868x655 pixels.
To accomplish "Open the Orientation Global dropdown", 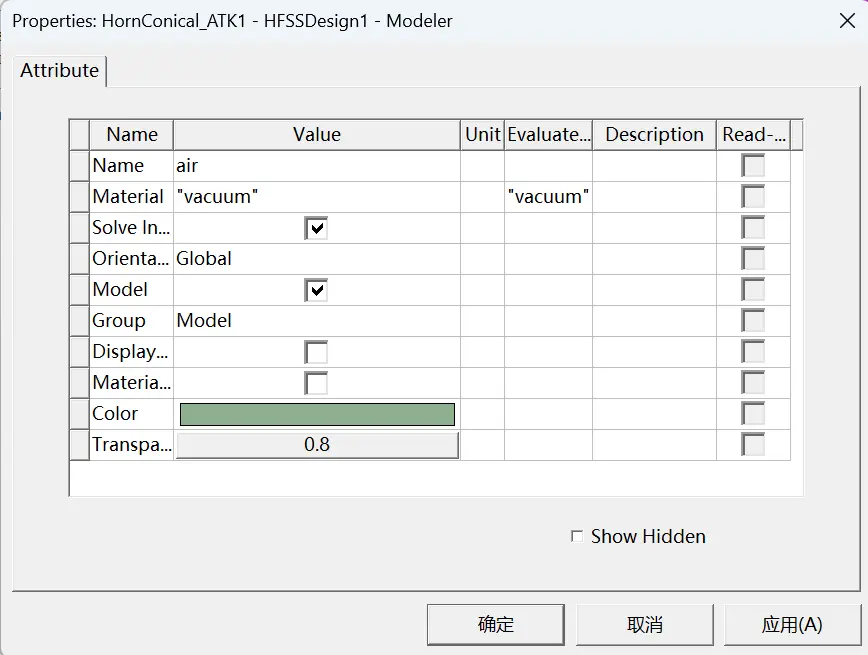I will (x=317, y=259).
